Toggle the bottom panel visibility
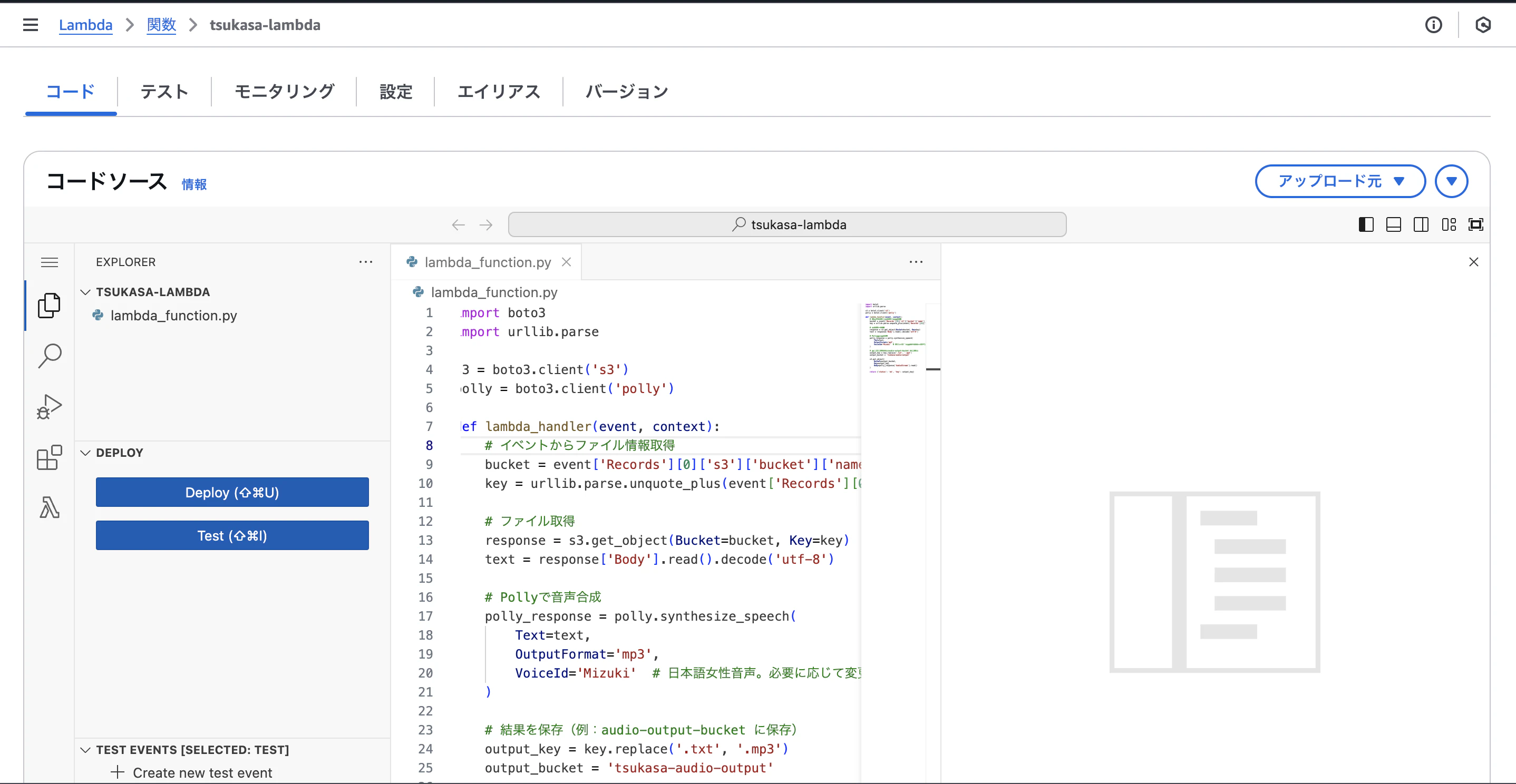 point(1393,224)
